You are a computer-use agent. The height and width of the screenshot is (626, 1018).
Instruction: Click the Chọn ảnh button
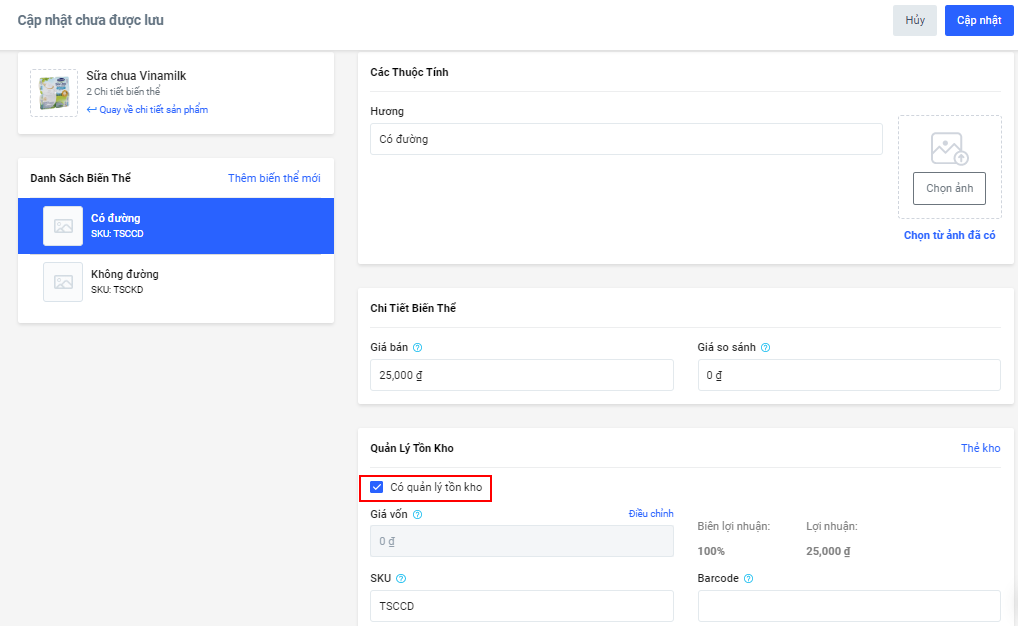(949, 188)
